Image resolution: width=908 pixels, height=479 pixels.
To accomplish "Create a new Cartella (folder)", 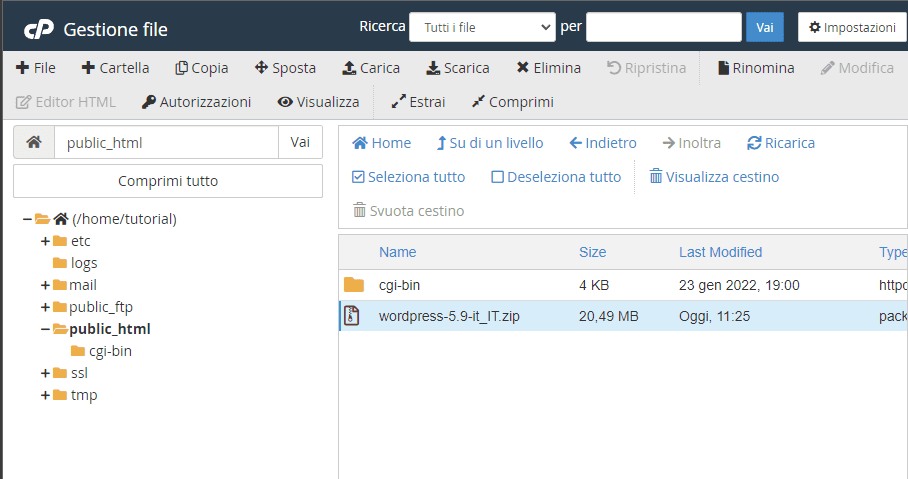I will (115, 68).
